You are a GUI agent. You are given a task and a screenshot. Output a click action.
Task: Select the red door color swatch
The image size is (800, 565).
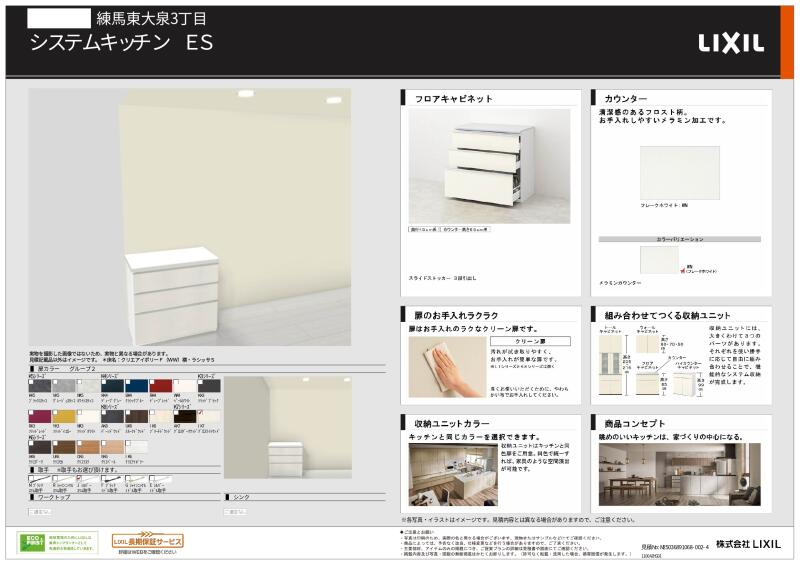[x=161, y=386]
